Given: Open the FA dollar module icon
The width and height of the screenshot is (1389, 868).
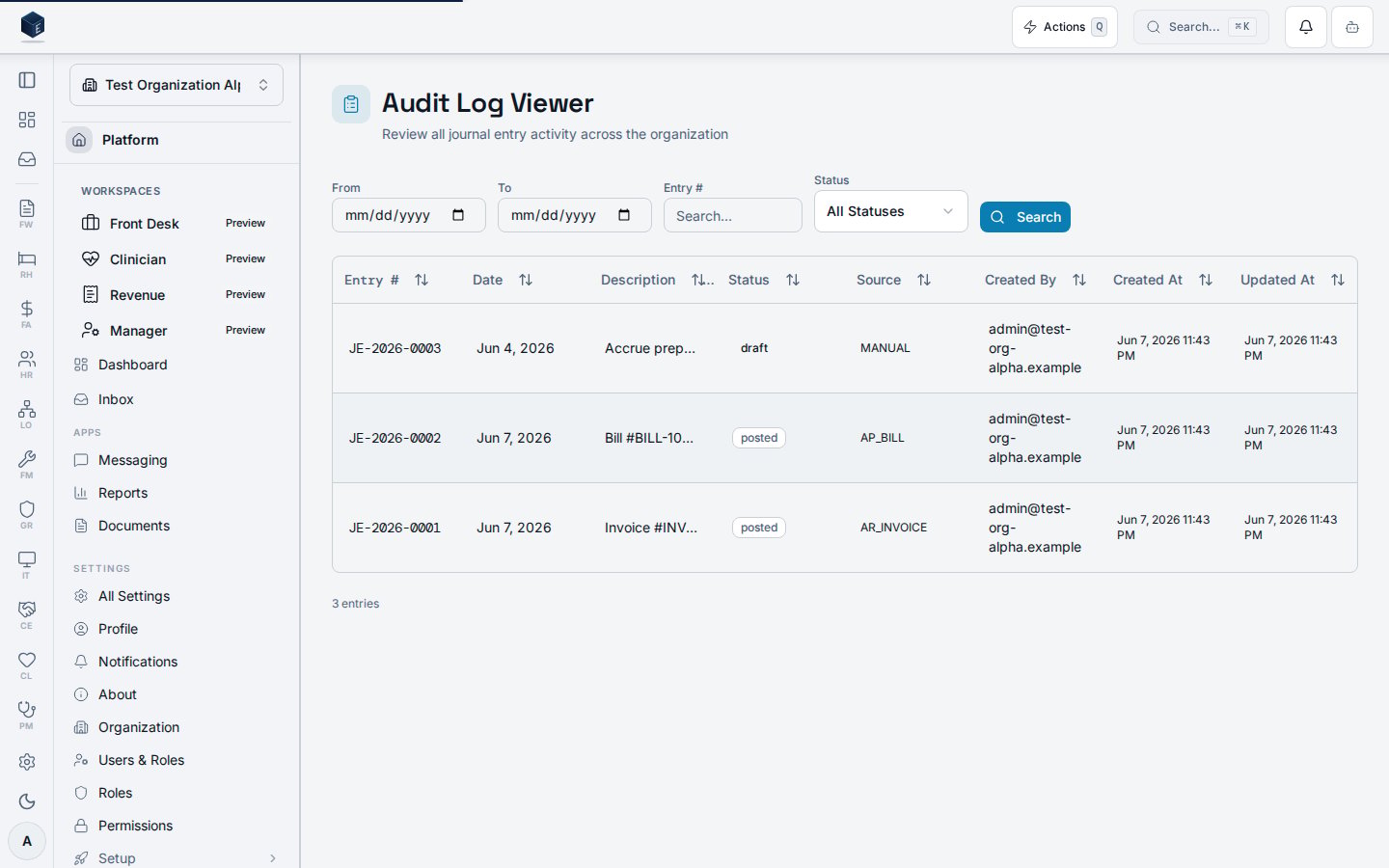Looking at the screenshot, I should tap(27, 313).
